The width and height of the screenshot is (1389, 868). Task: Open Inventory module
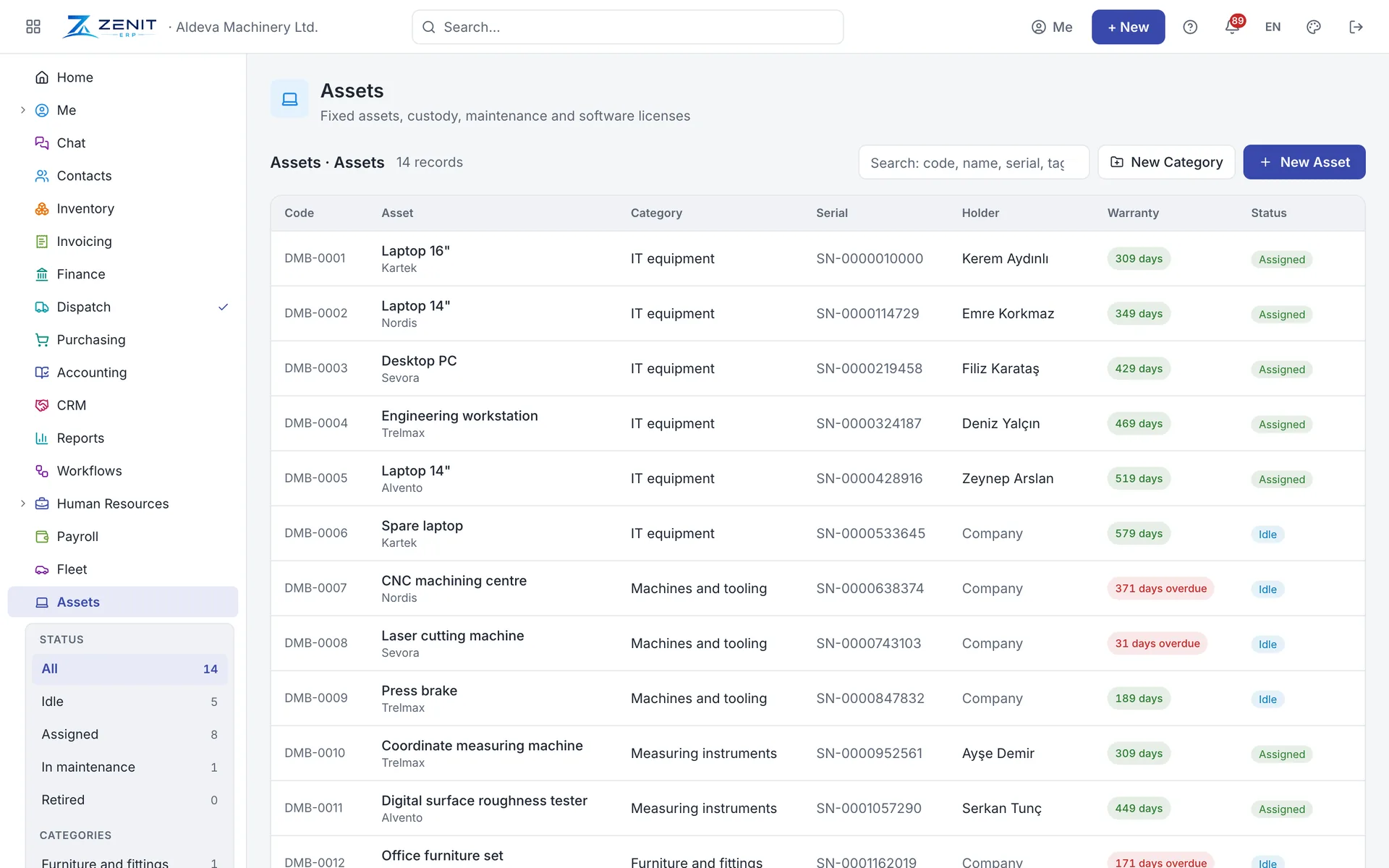tap(123, 208)
